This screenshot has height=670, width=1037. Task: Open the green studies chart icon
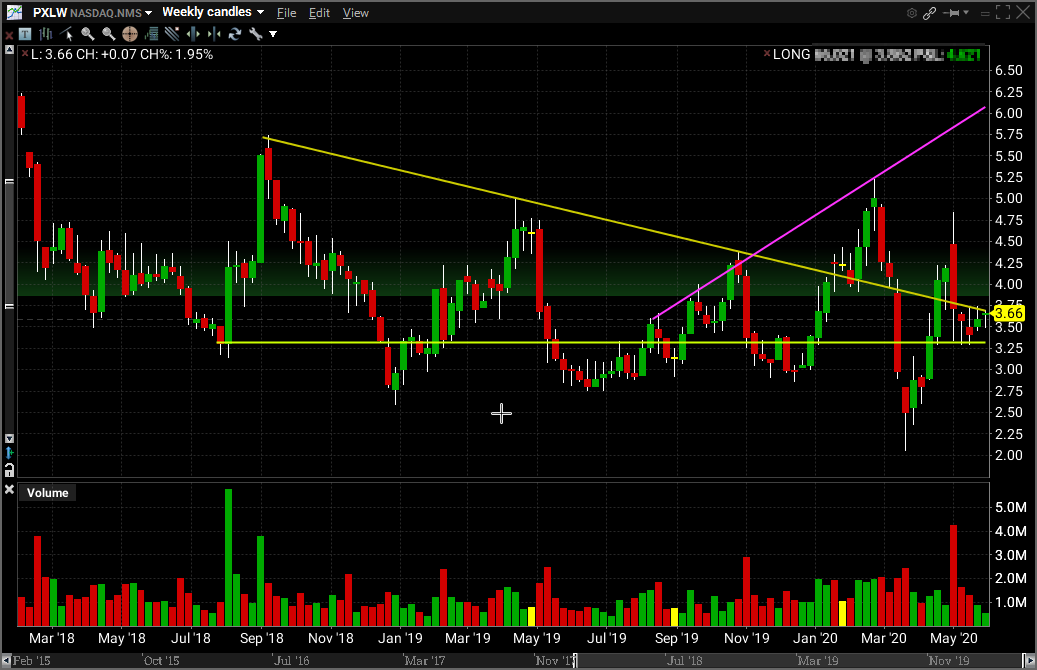coord(151,34)
